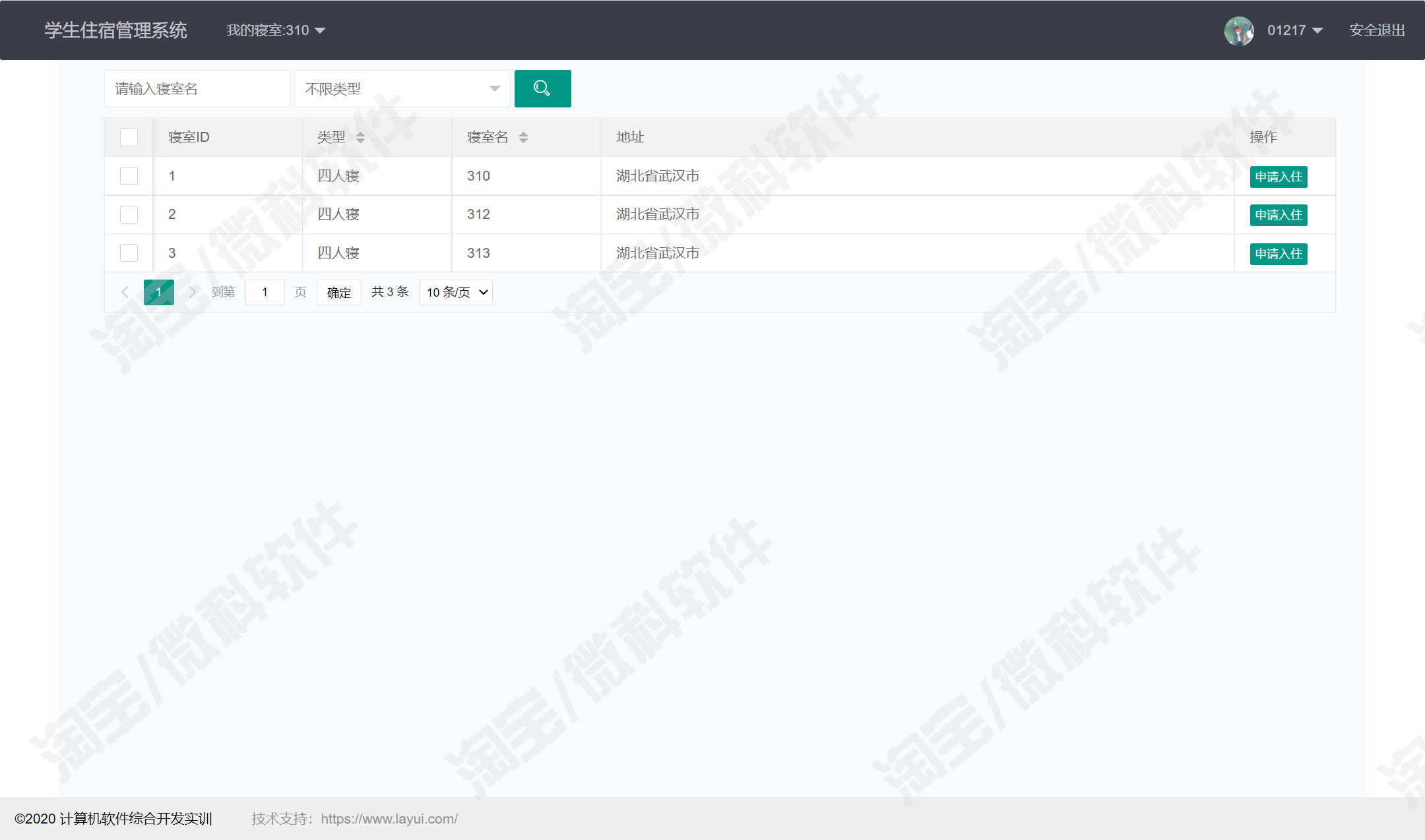Check the box for dormitory 312

(129, 214)
